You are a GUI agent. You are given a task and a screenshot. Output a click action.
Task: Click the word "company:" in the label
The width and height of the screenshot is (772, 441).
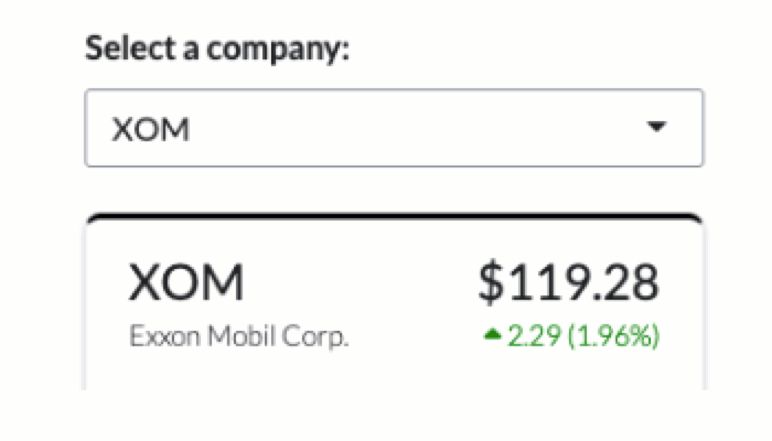pos(278,50)
